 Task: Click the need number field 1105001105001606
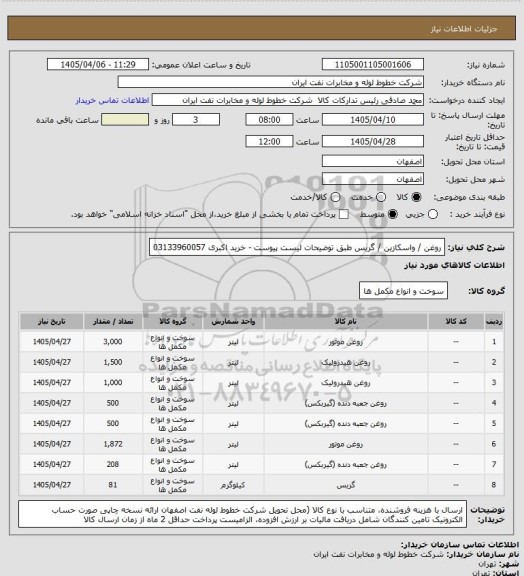[373, 64]
